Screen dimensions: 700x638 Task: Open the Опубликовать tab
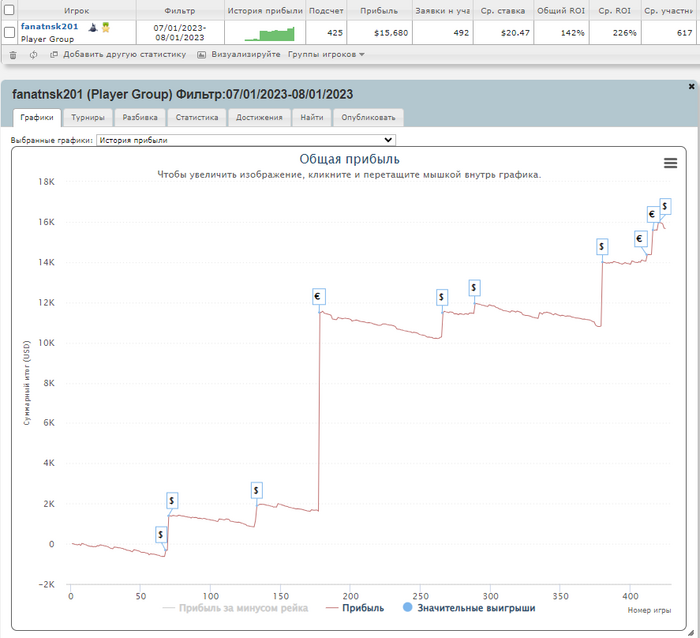tap(368, 117)
